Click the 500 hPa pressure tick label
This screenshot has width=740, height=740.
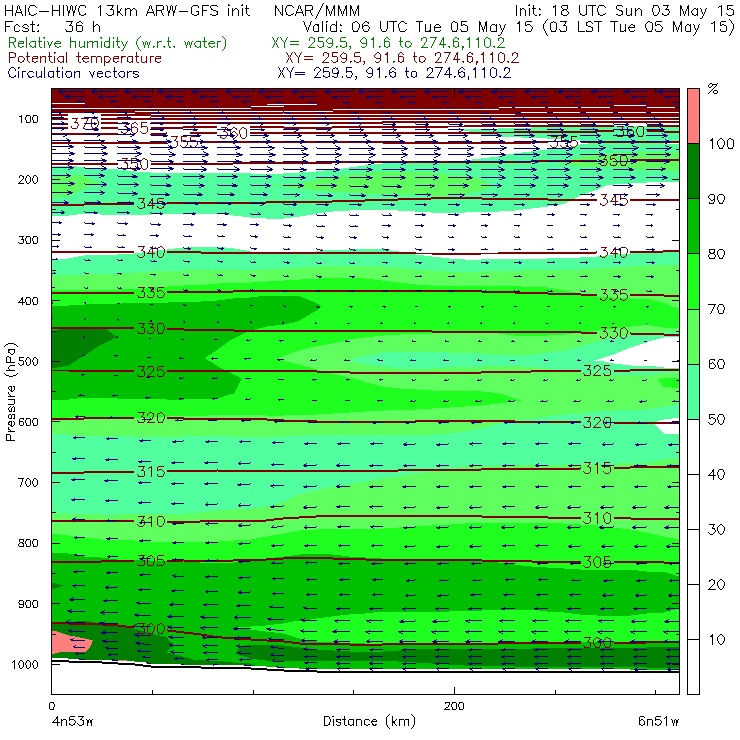click(x=28, y=361)
